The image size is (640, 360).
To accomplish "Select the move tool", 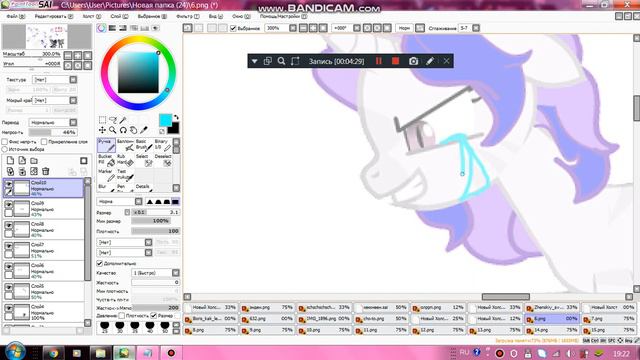I will (x=102, y=130).
